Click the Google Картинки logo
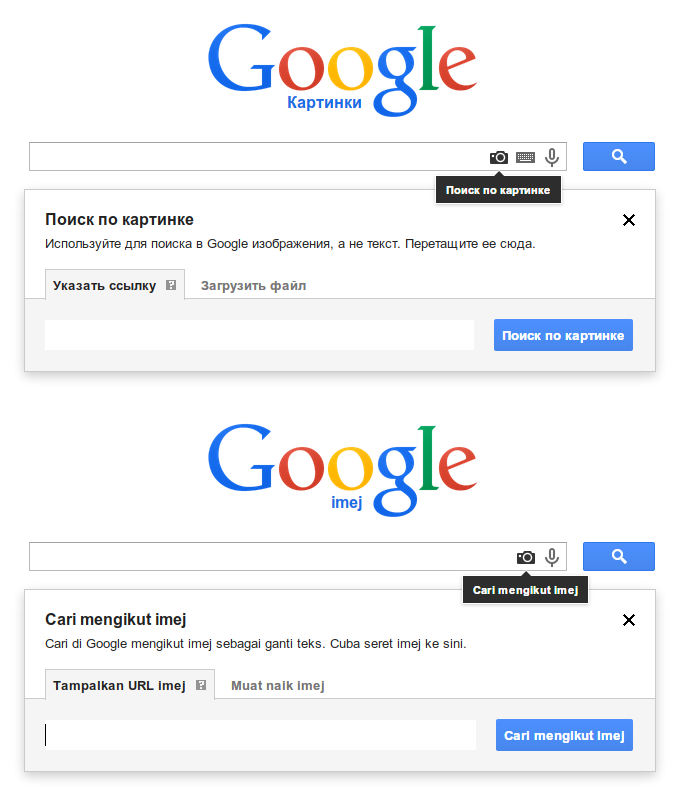 click(342, 70)
